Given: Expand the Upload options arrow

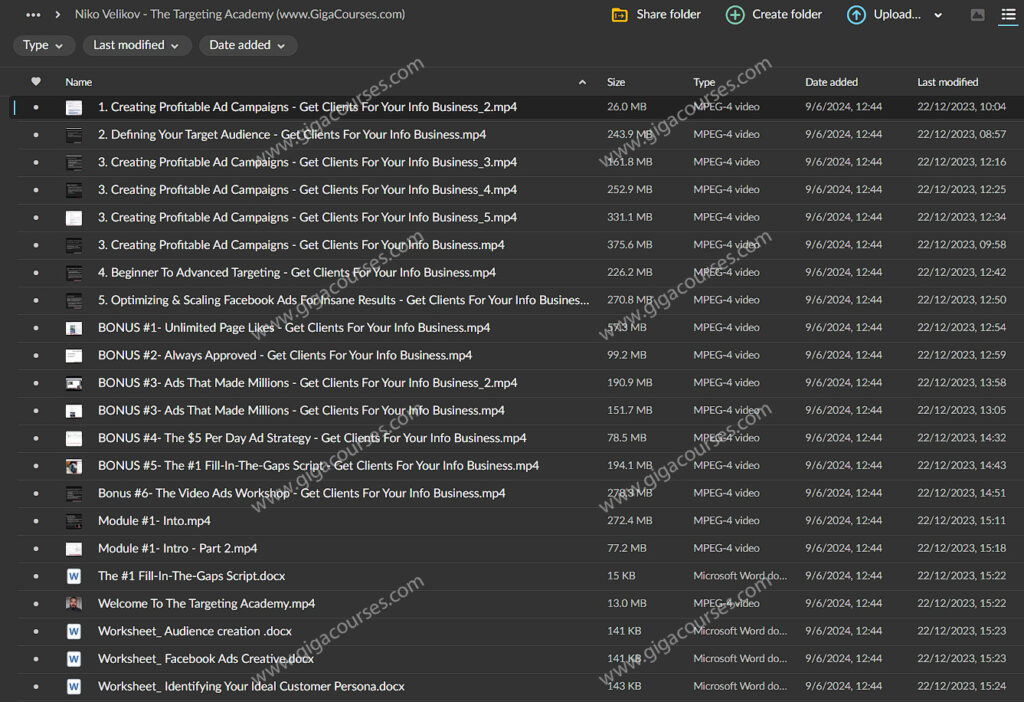Looking at the screenshot, I should (x=938, y=15).
